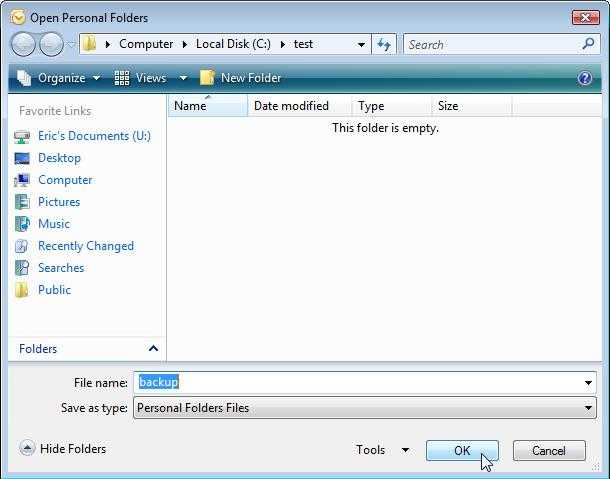The height and width of the screenshot is (479, 610).
Task: Confirm with the OK button
Action: click(462, 451)
